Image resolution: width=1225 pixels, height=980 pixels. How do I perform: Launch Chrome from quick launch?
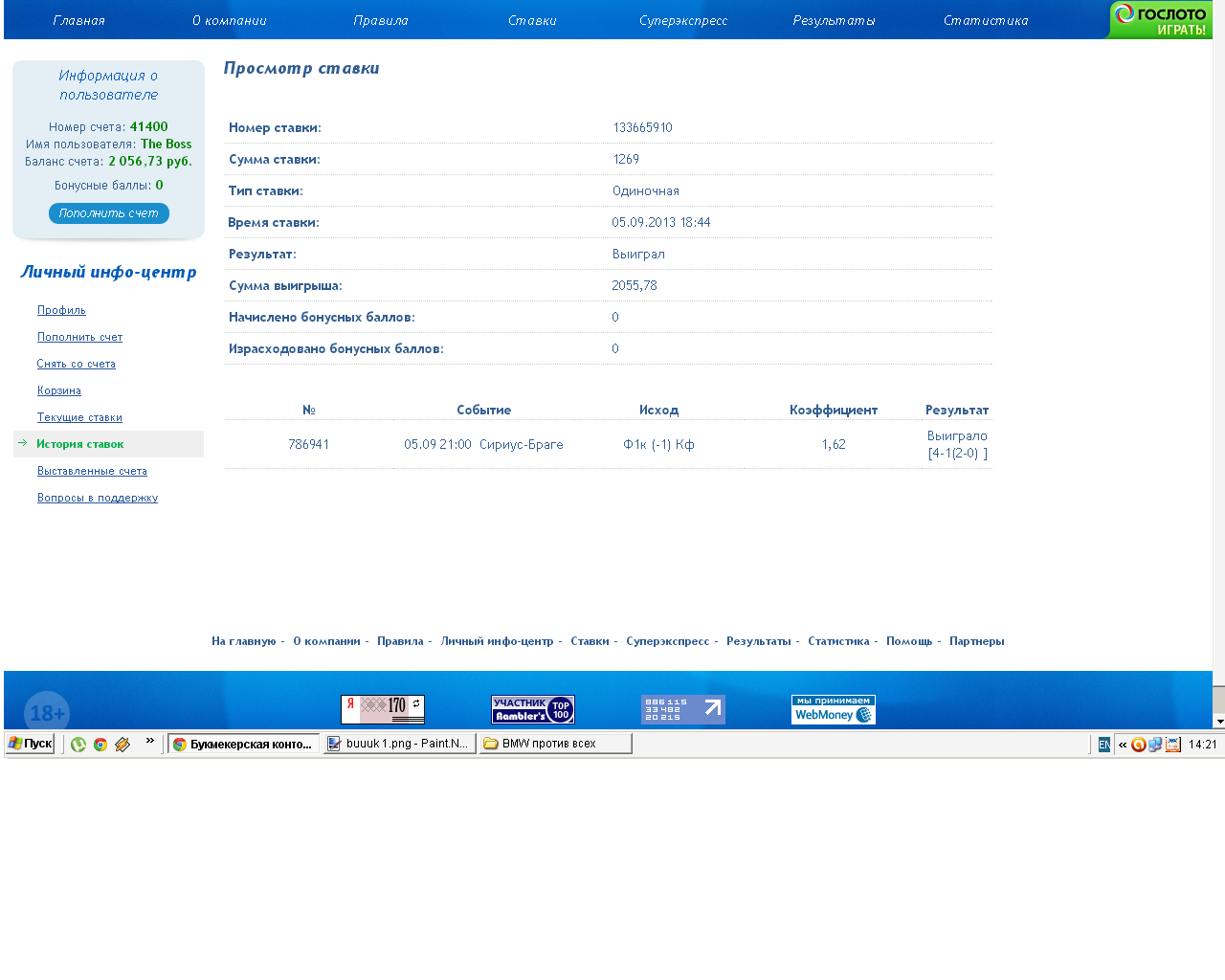100,744
